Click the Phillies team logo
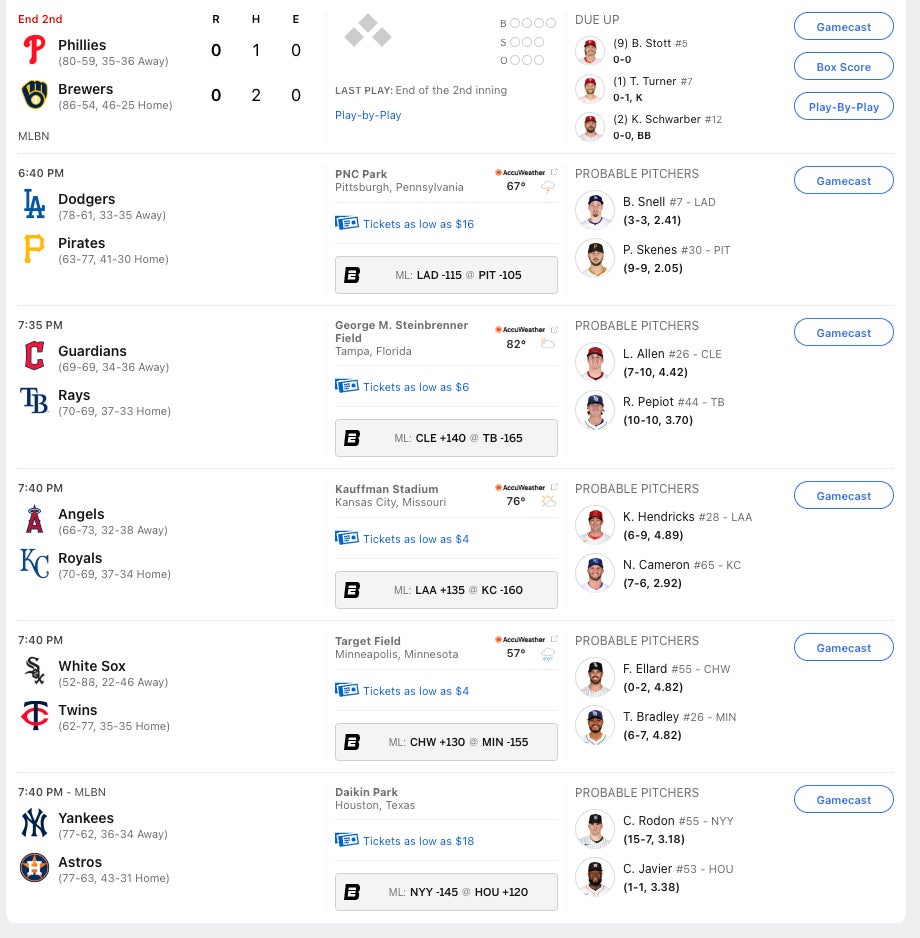Image resolution: width=920 pixels, height=938 pixels. coord(34,50)
